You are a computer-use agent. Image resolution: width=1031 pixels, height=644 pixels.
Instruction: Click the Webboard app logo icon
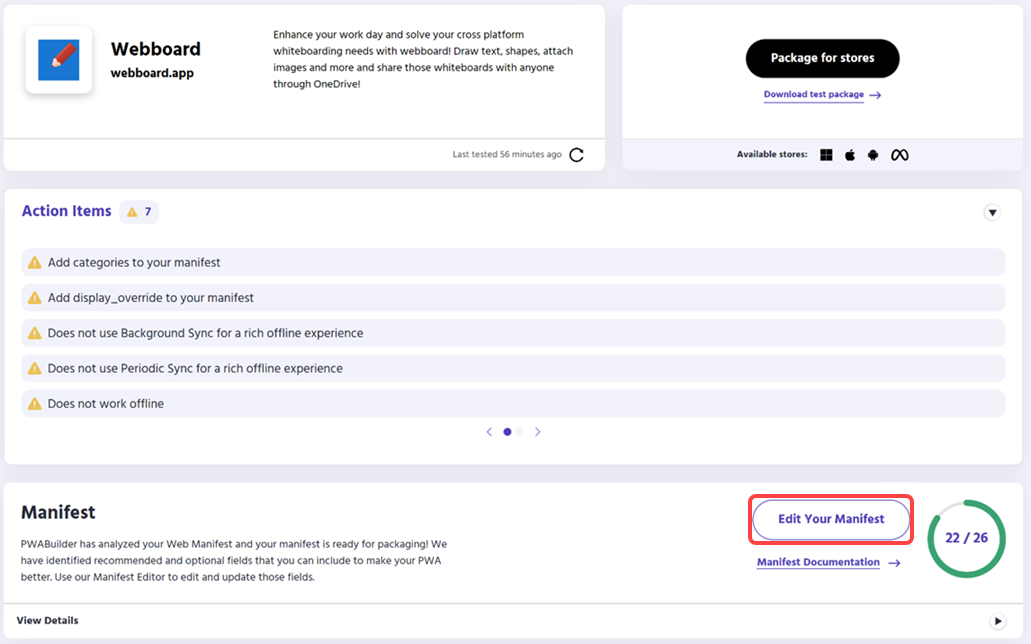(x=59, y=60)
